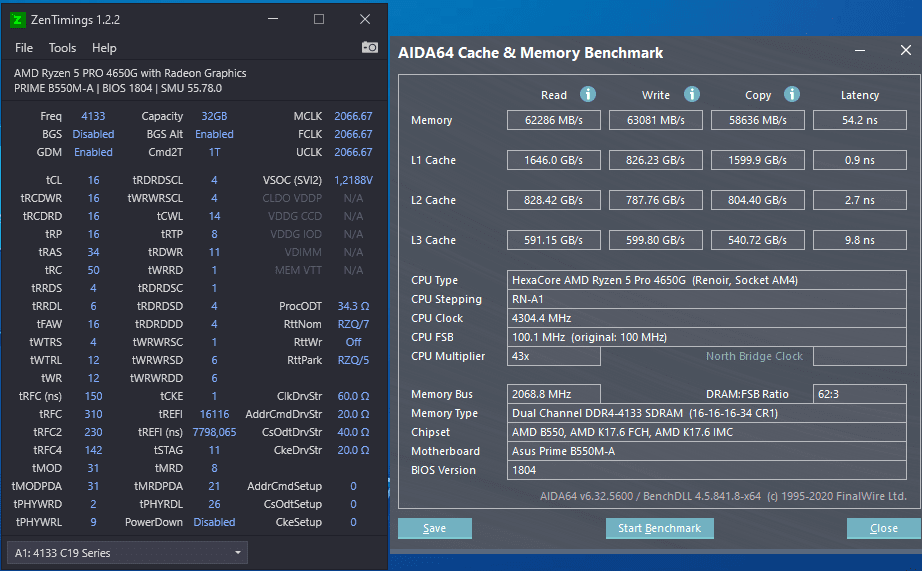The height and width of the screenshot is (571, 922).
Task: Click the Memory Latency 54.2 ns field
Action: (860, 120)
